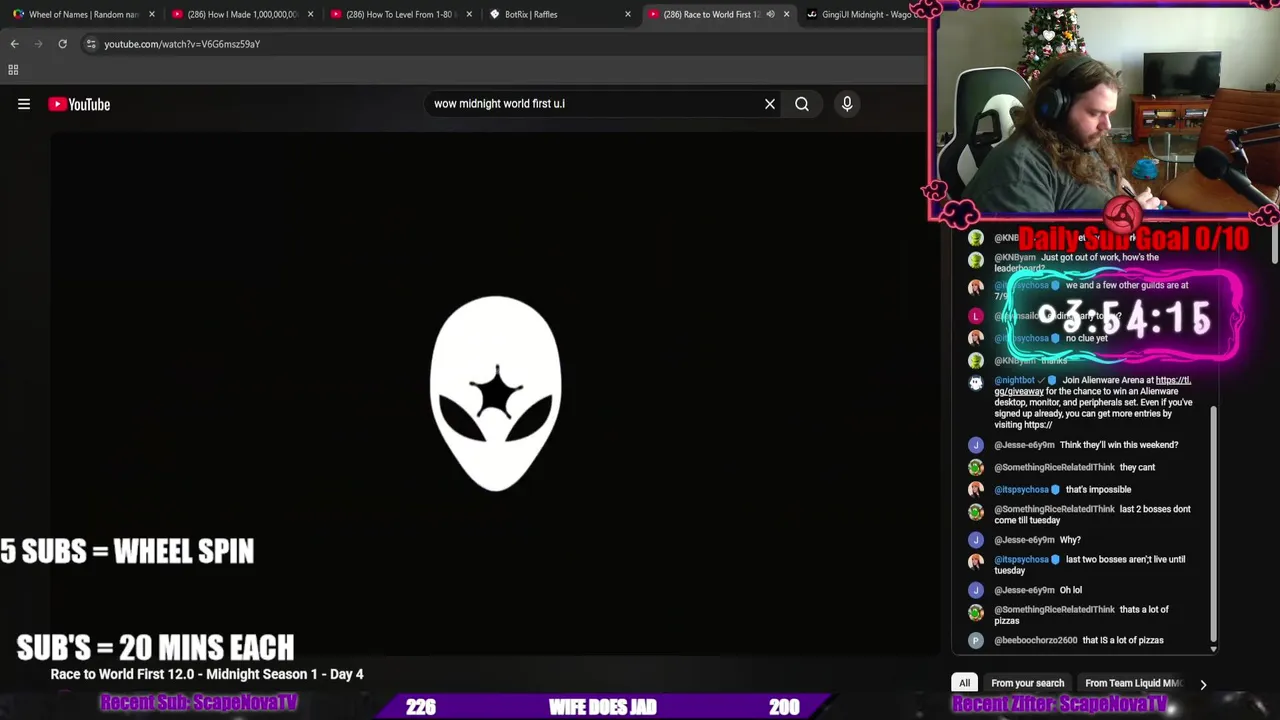Open nightbot's chat avatar
The image size is (1280, 720).
coord(976,382)
